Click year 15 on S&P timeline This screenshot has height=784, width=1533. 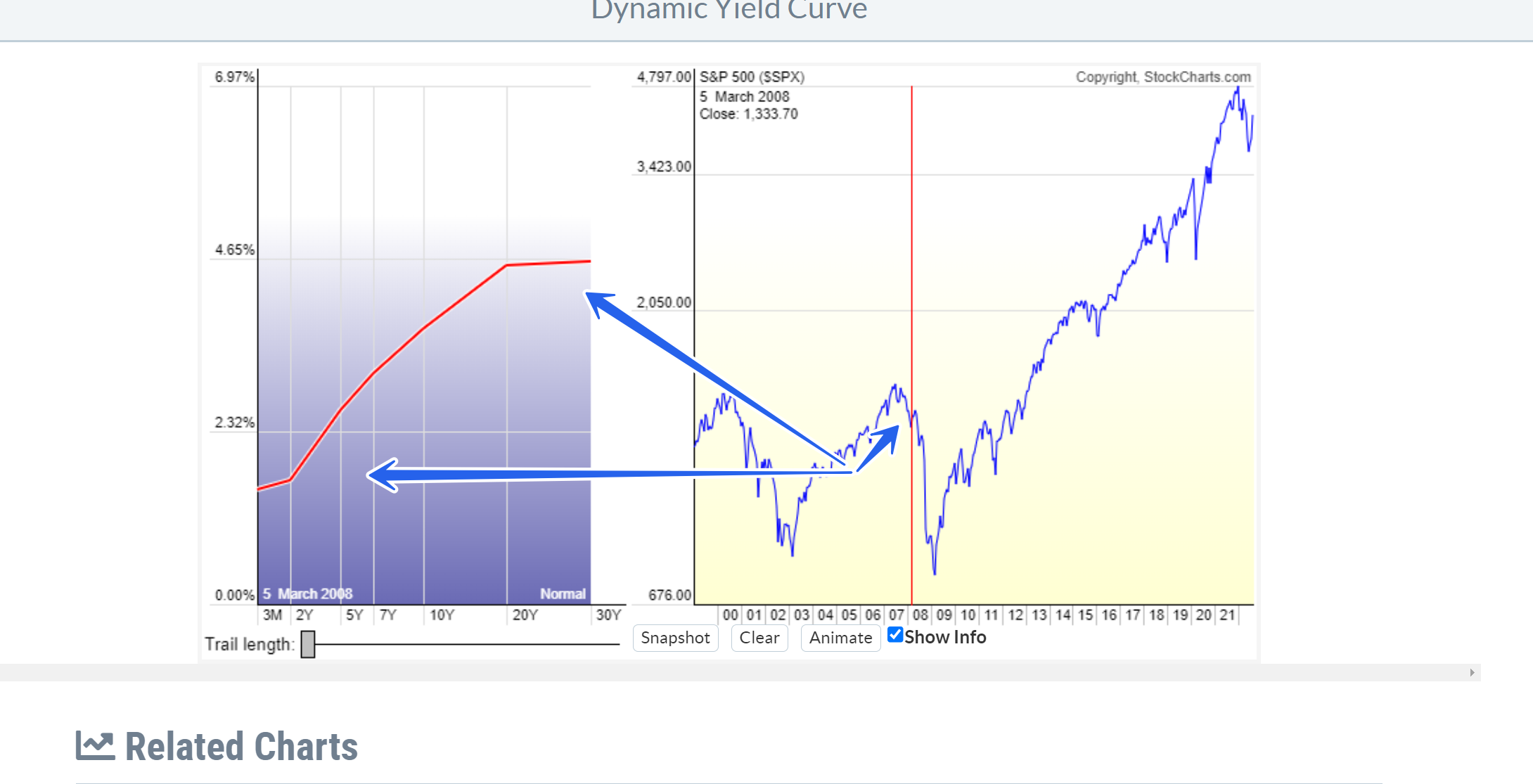pos(1085,615)
